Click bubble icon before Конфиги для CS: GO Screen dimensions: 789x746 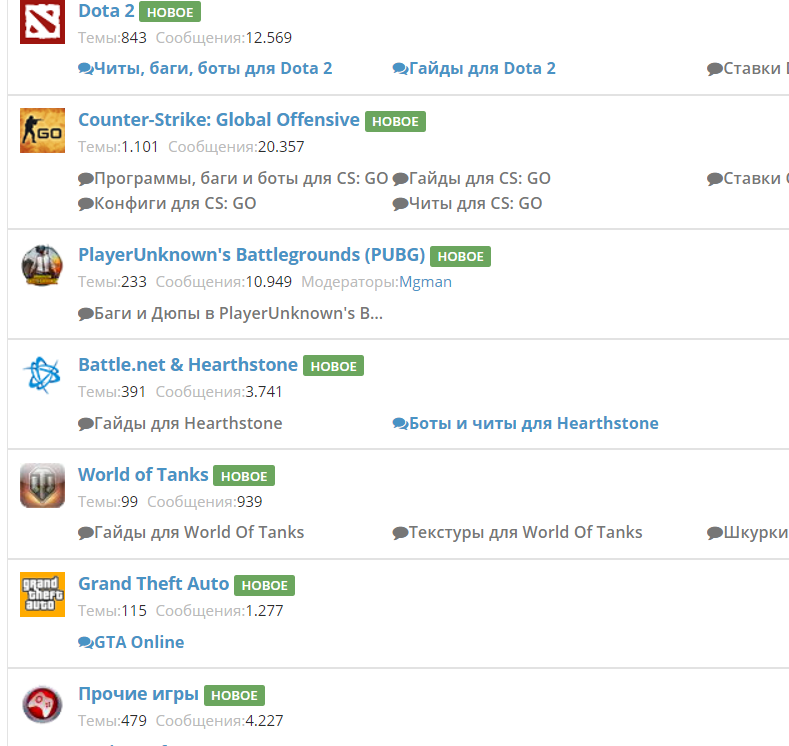(86, 204)
